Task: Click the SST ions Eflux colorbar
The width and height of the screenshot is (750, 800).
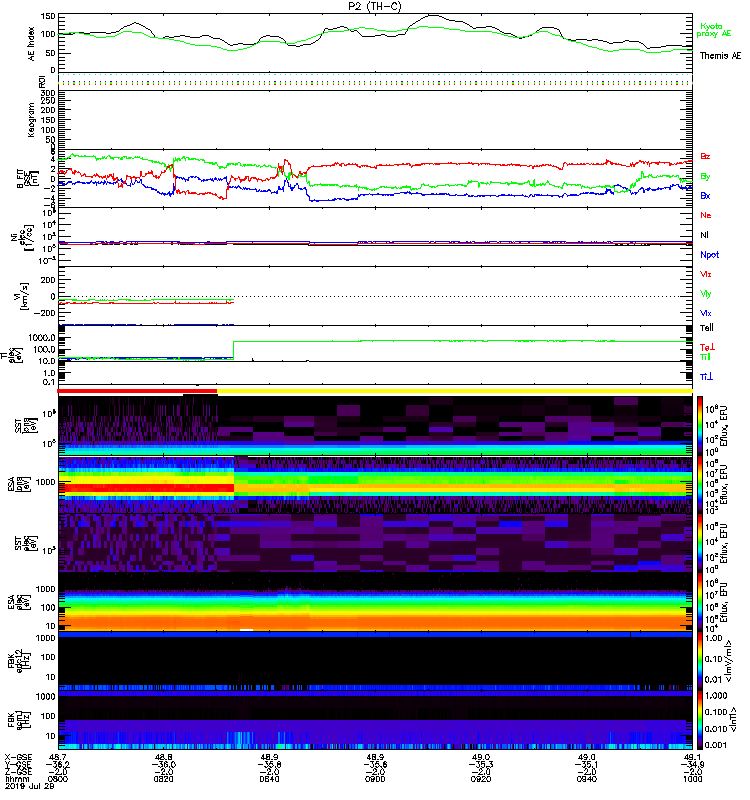Action: (x=700, y=426)
